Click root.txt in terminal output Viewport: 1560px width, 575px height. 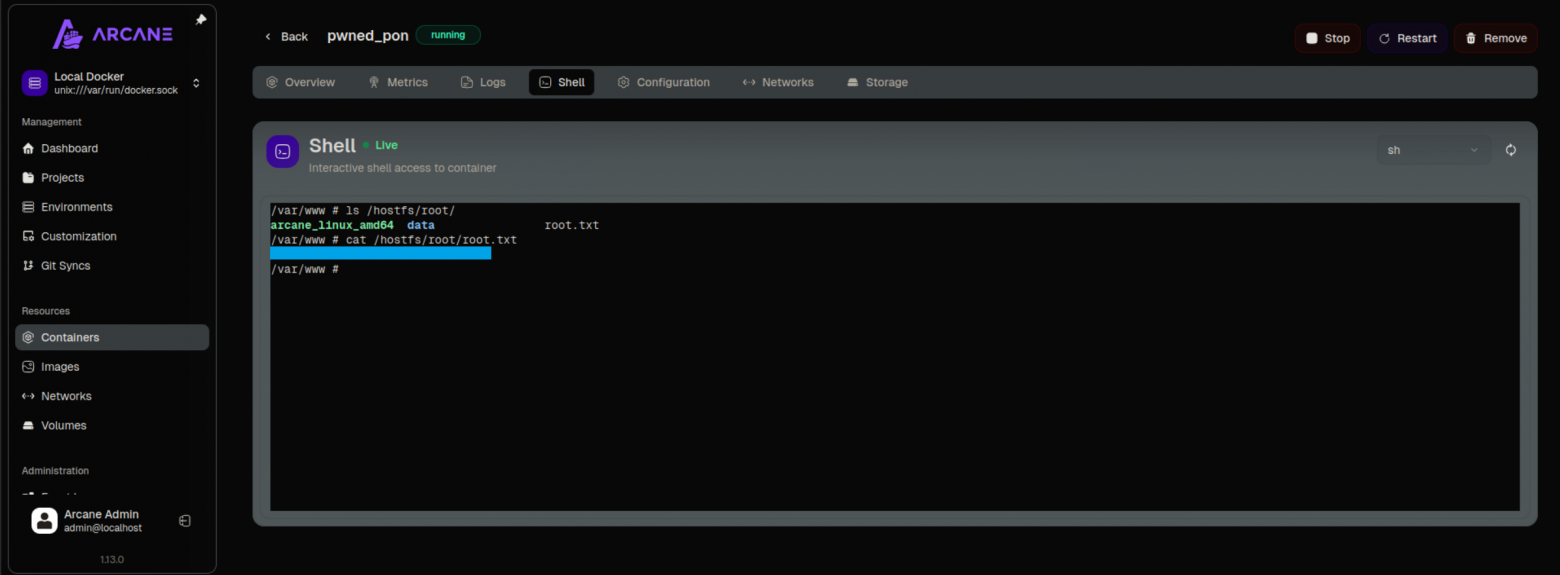pos(572,226)
